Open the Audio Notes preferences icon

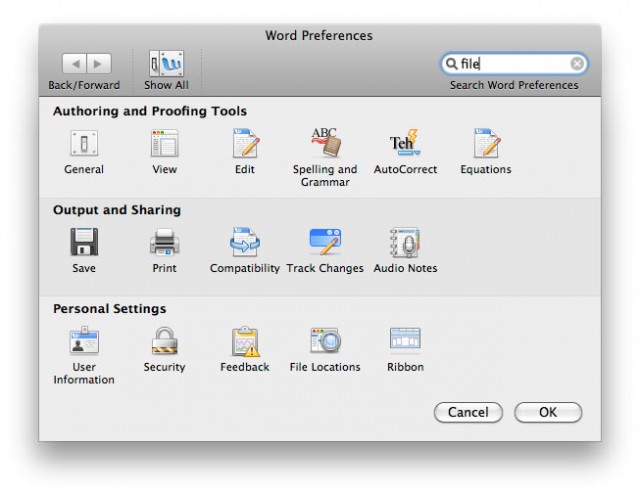tap(405, 242)
